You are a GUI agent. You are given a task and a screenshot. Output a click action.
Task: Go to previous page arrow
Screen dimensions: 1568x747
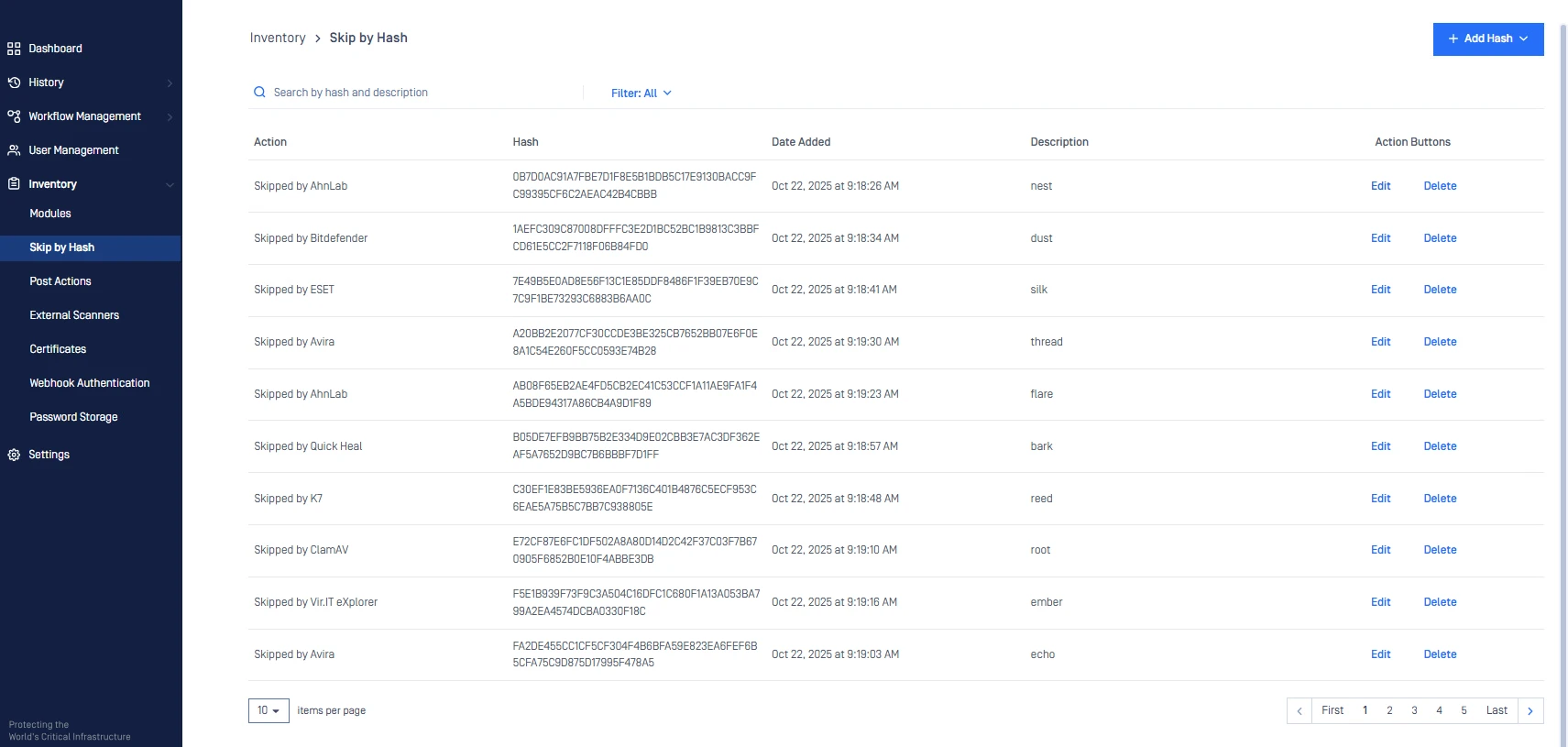[x=1299, y=711]
